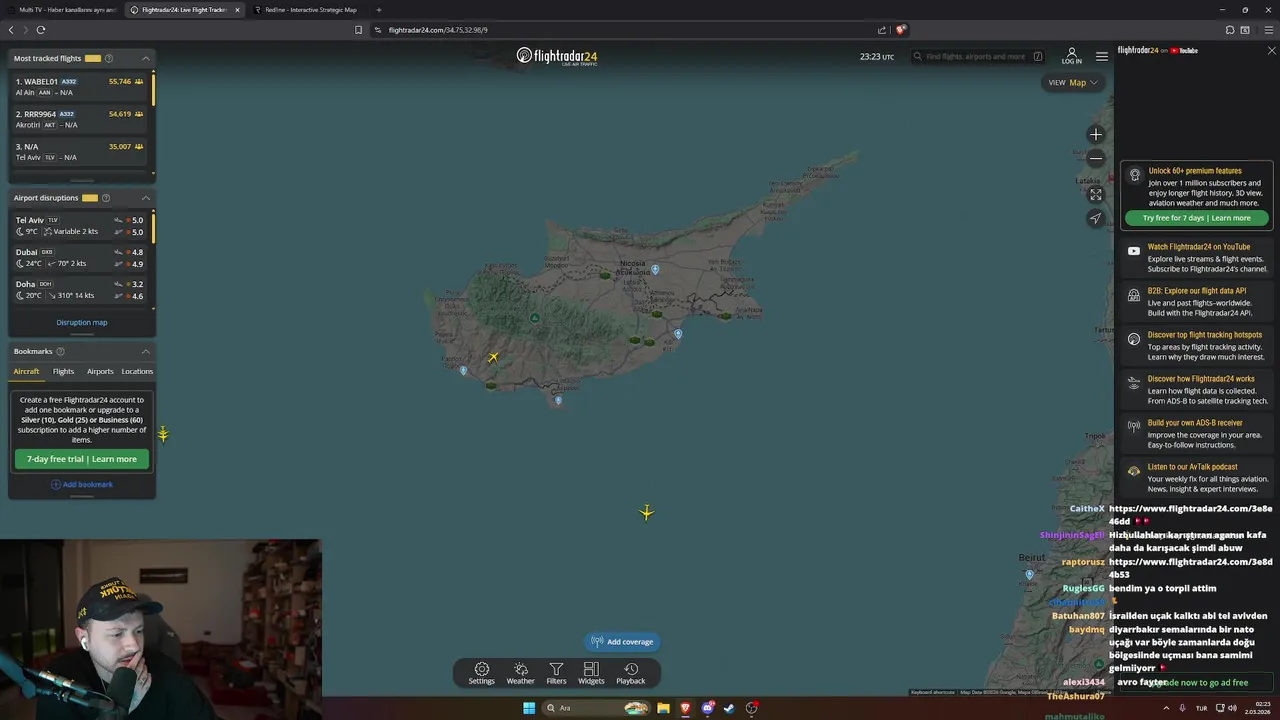Click the Nicosia airport pin marker
The width and height of the screenshot is (1280, 720).
tap(655, 269)
